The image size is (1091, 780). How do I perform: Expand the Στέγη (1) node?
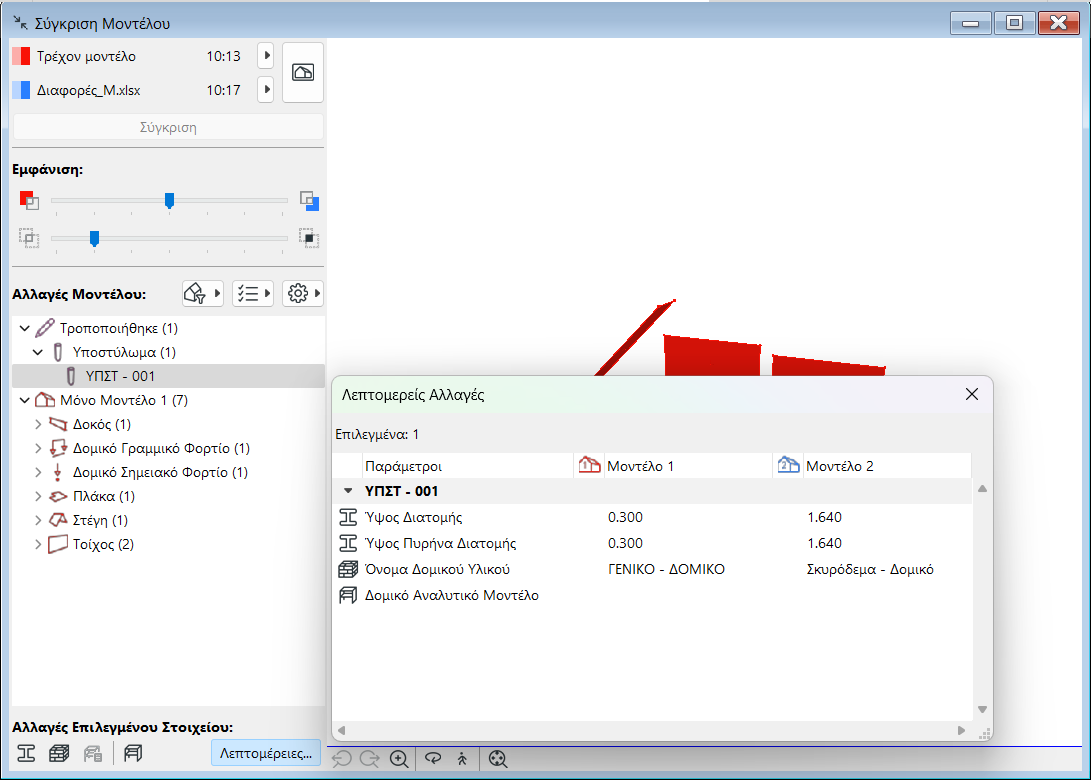tap(38, 520)
